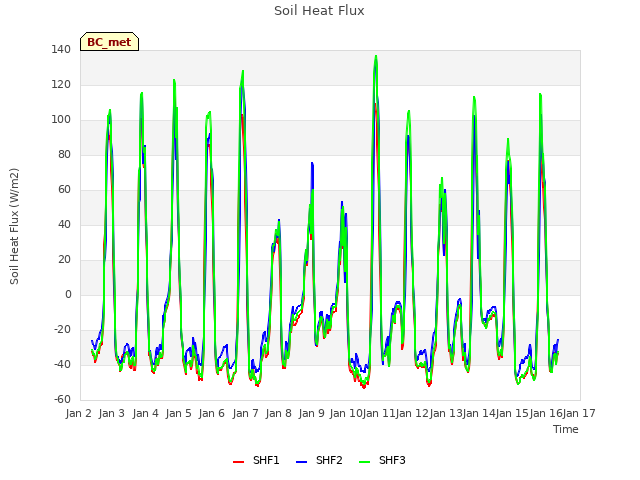Click the Jan 10 tick label
This screenshot has width=640, height=480.
pos(346,413)
